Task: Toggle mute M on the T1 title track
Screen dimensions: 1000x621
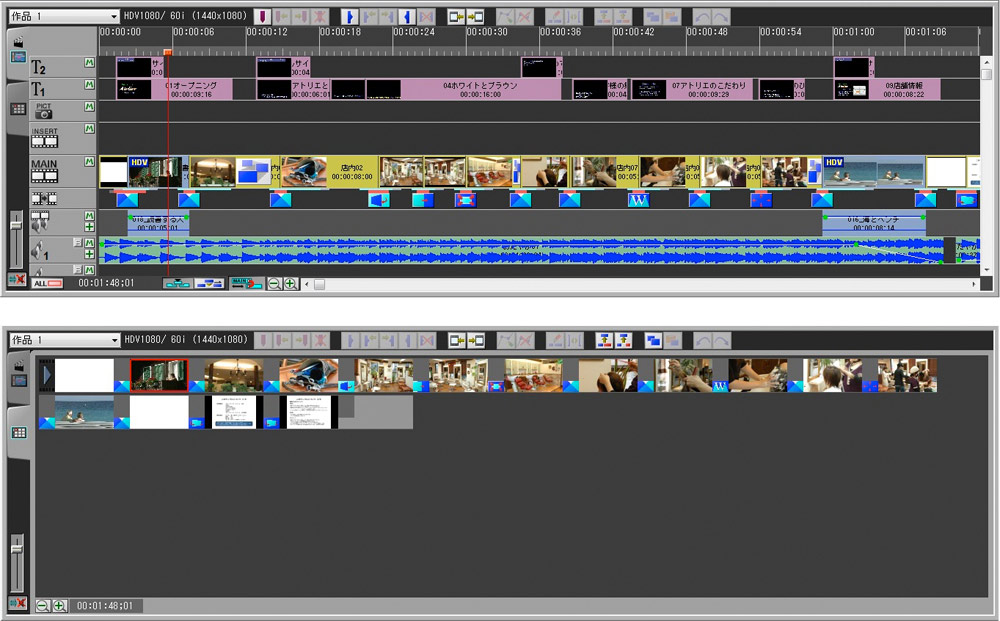Action: 89,84
